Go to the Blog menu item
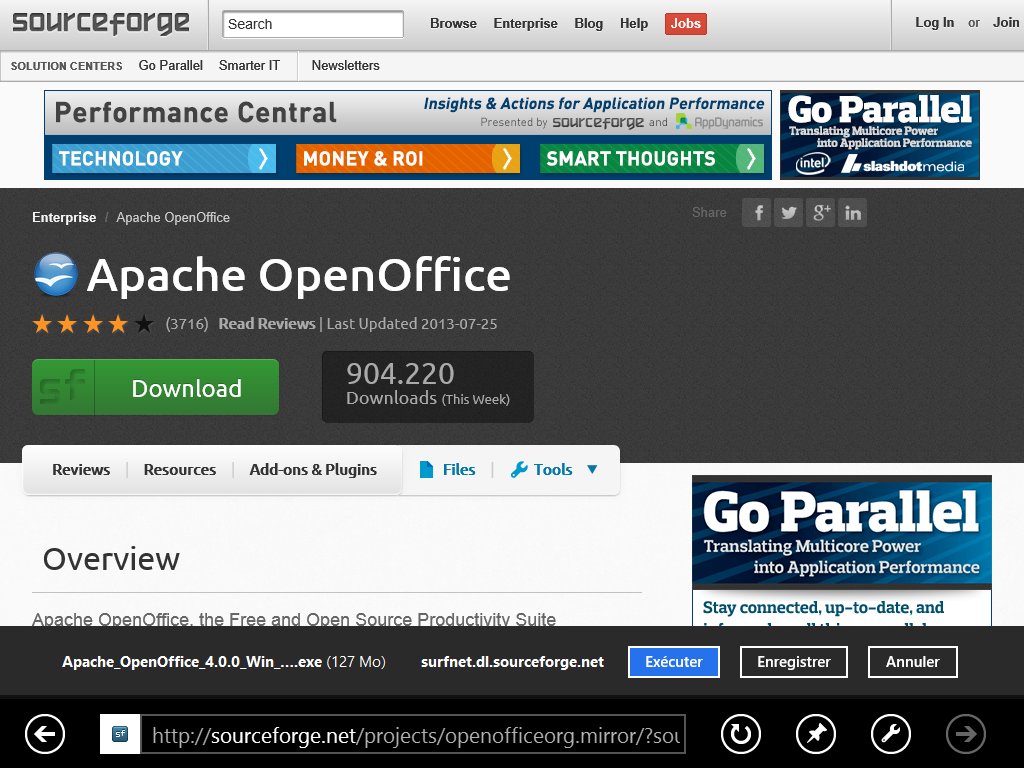The height and width of the screenshot is (768, 1024). point(588,24)
